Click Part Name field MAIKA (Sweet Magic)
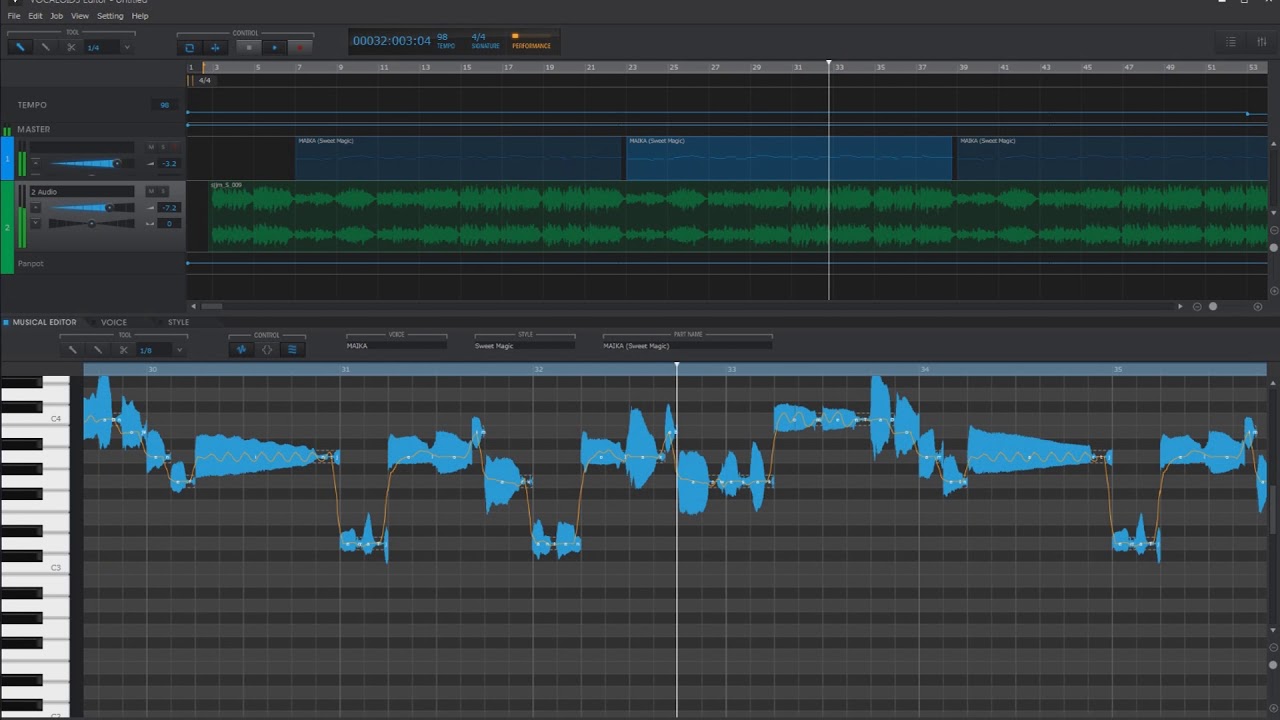 coord(687,346)
